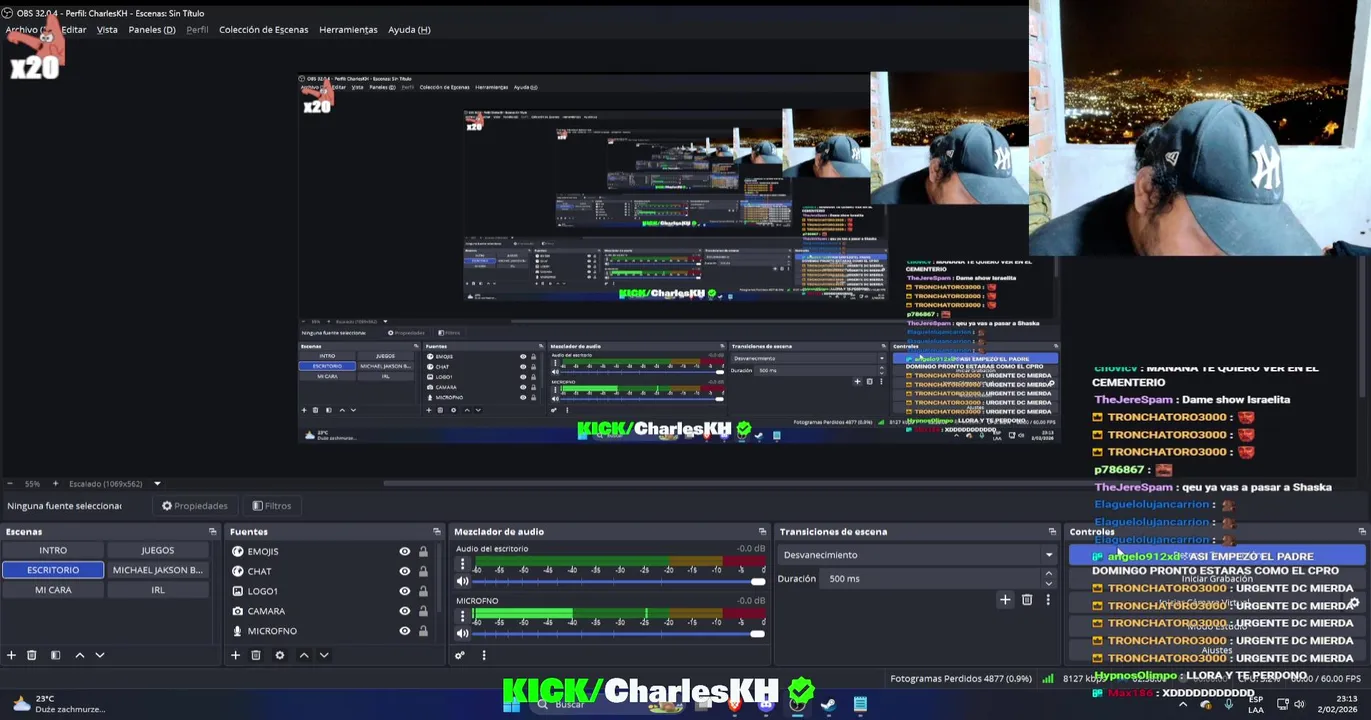Screen dimensions: 1371x720
Task: Mute the MICROFNO speaker icon
Action: (x=462, y=633)
